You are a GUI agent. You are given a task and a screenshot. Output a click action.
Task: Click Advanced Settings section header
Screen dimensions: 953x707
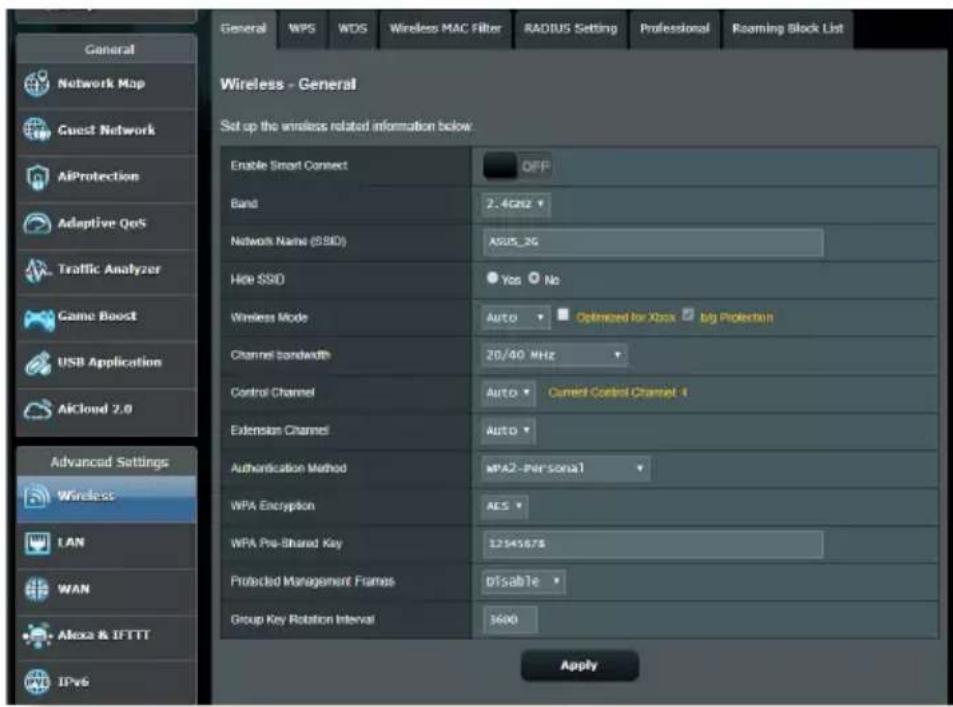(x=109, y=462)
